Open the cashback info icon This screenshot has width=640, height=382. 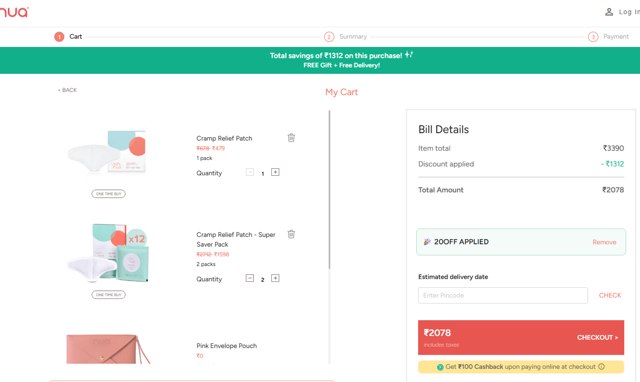(602, 366)
